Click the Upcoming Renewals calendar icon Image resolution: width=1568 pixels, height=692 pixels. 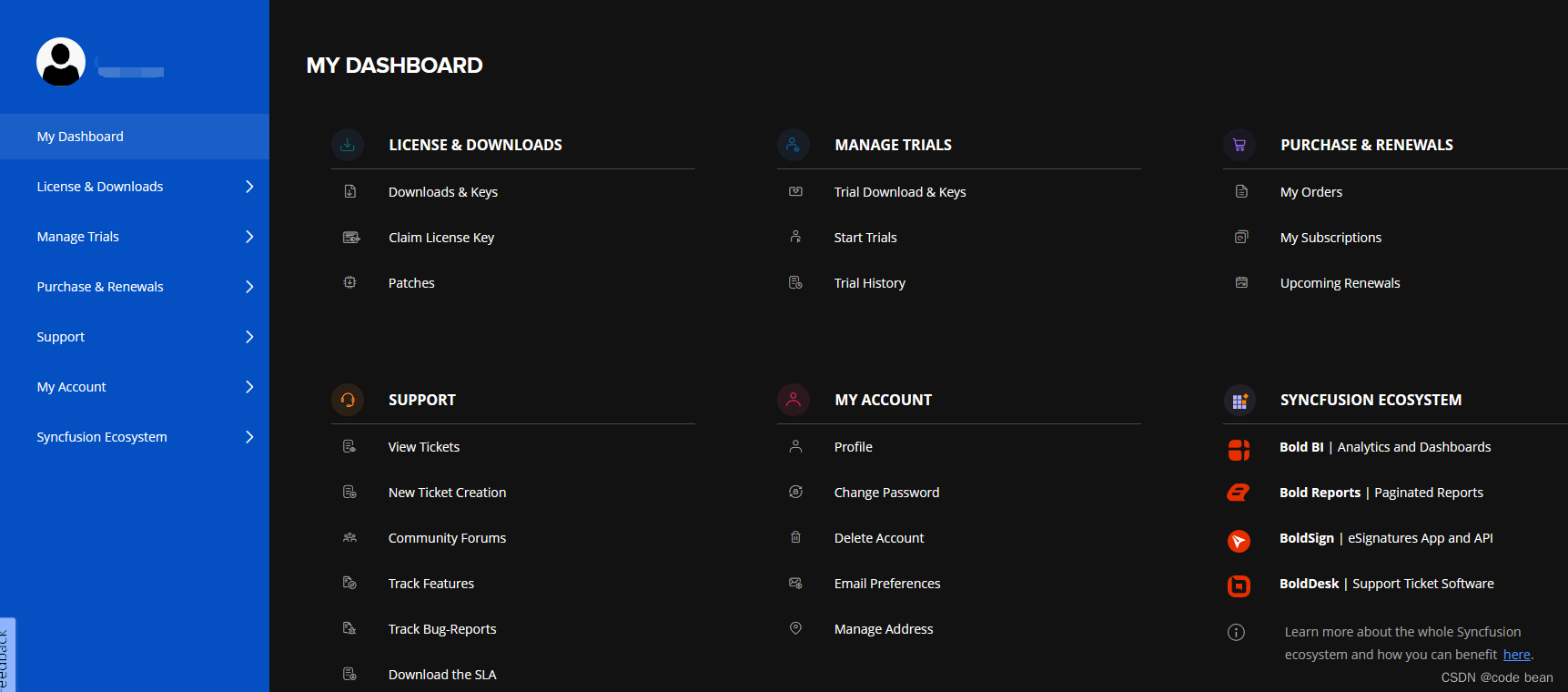1241,282
